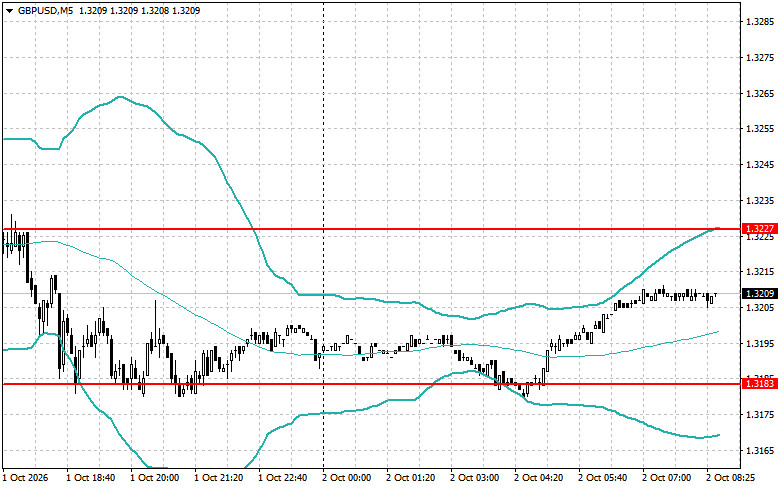Click the 1.3245 price axis label

coord(760,165)
